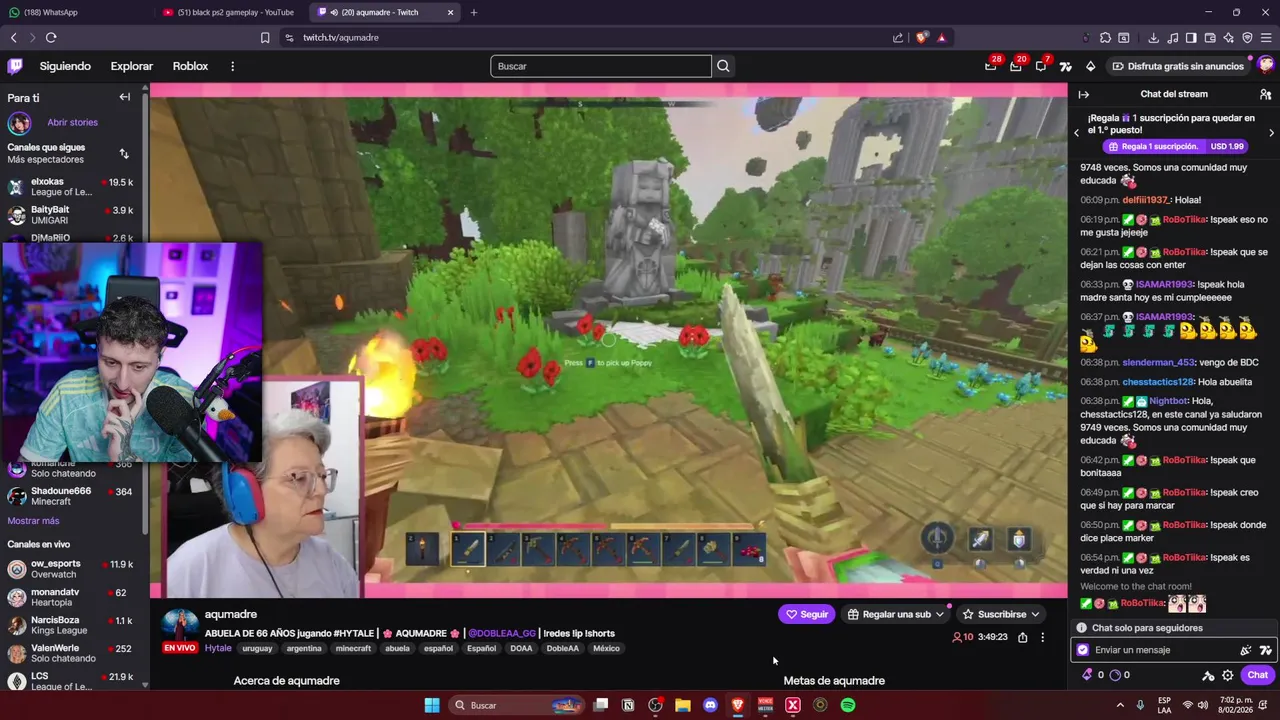Image resolution: width=1280 pixels, height=720 pixels.
Task: Go to Twitch home via logo
Action: click(x=15, y=66)
